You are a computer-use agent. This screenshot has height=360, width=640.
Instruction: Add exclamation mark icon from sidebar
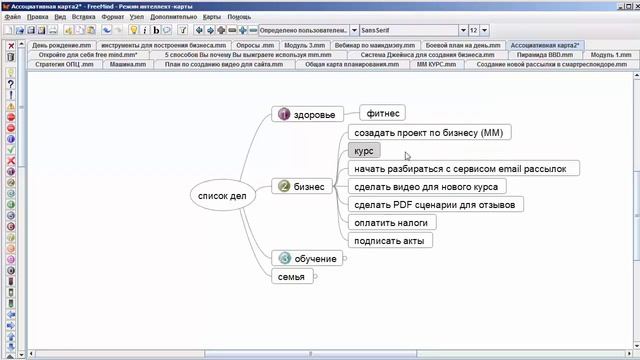pos(11,95)
